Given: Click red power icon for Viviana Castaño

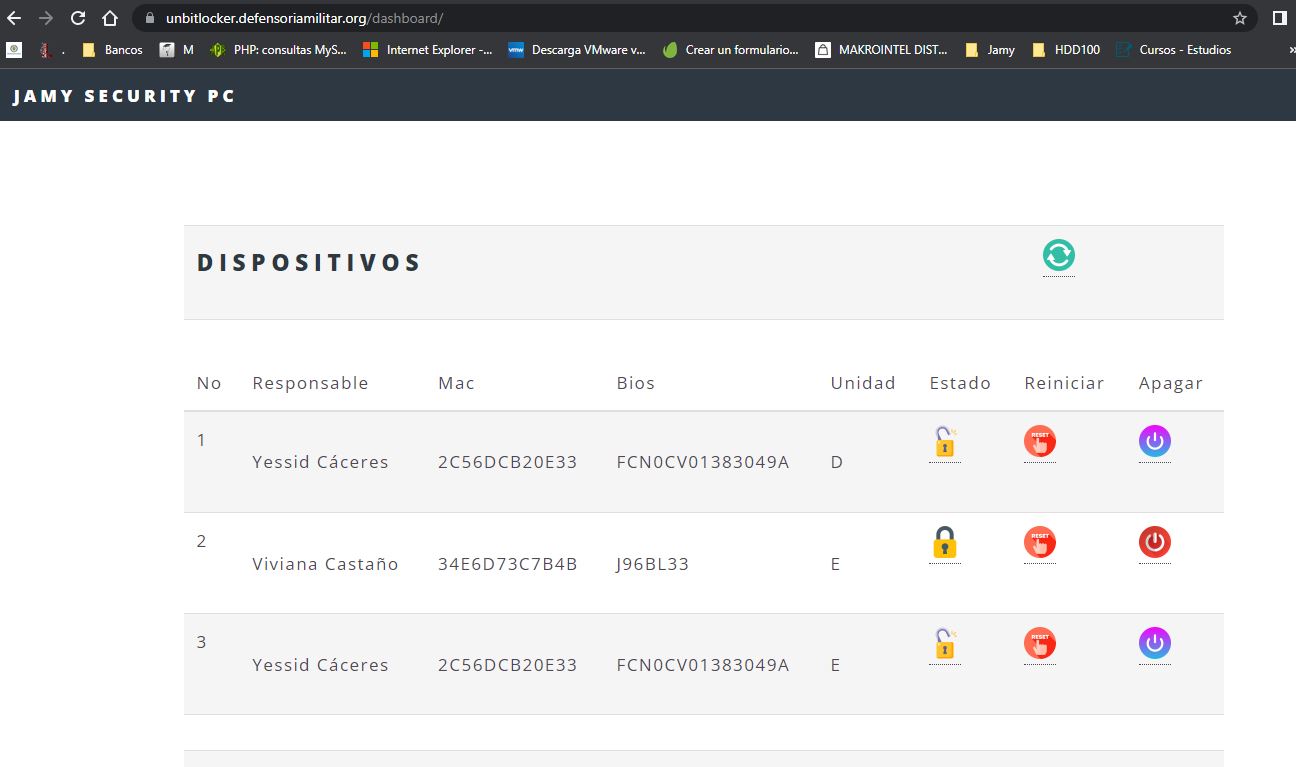Looking at the screenshot, I should coord(1154,543).
